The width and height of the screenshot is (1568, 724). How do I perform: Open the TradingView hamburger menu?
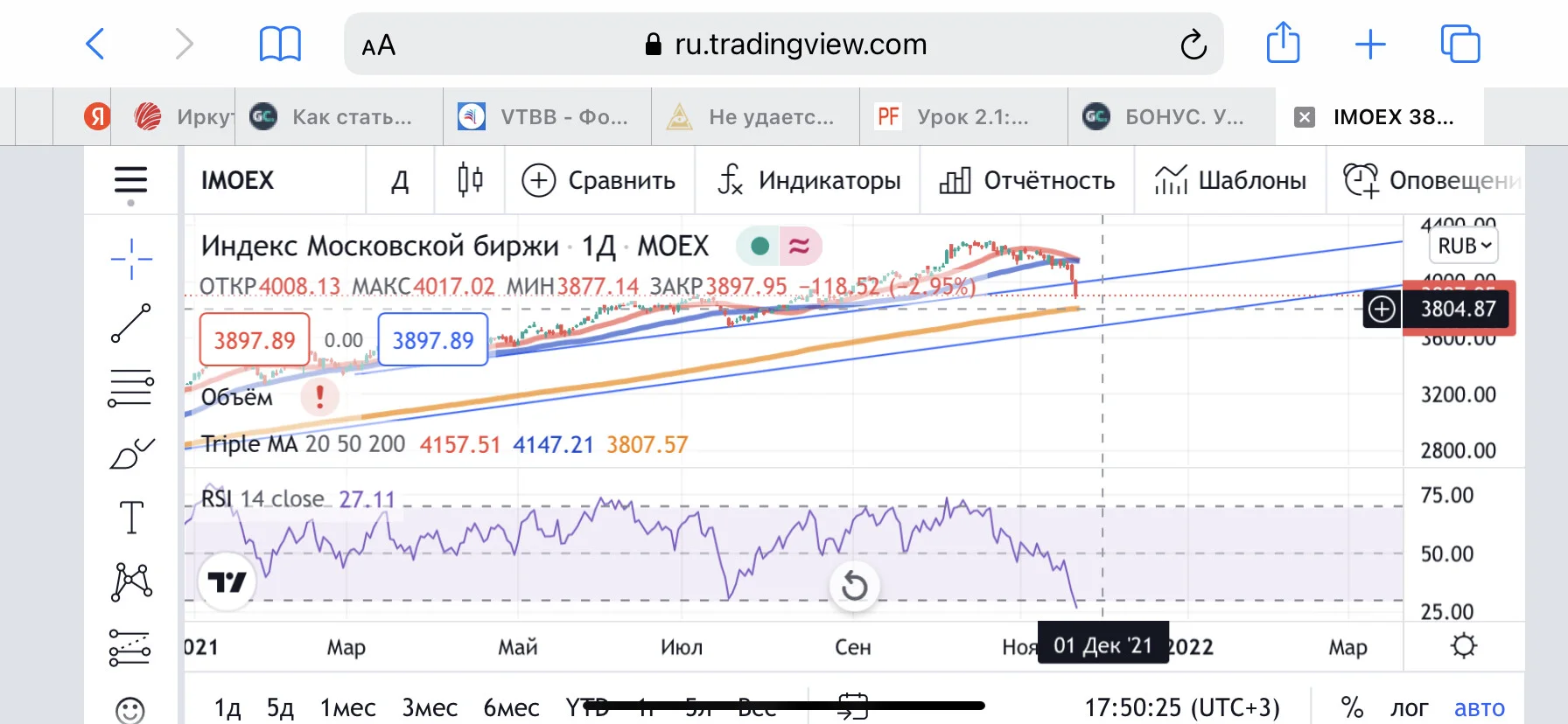(x=130, y=180)
